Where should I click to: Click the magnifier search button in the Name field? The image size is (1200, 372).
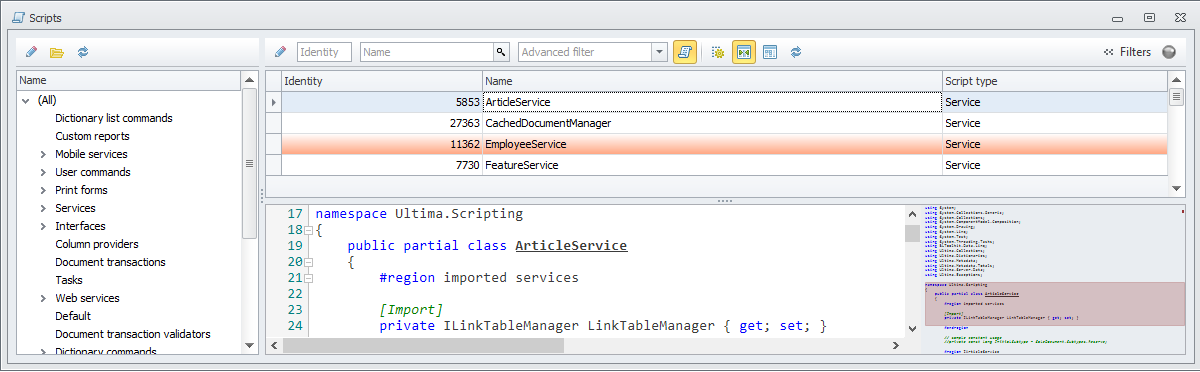click(501, 52)
